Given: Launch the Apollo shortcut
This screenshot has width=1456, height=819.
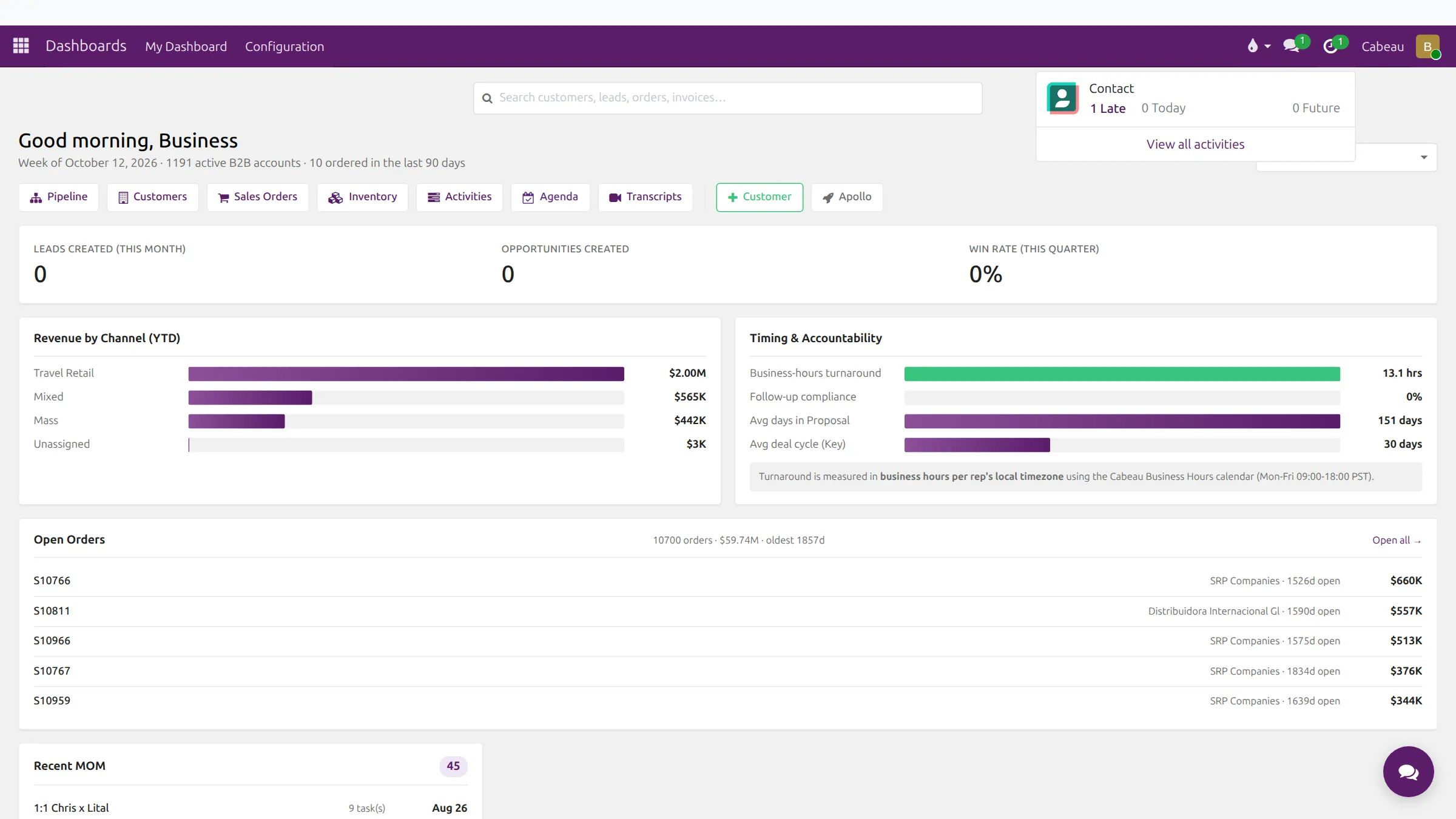Looking at the screenshot, I should point(847,197).
